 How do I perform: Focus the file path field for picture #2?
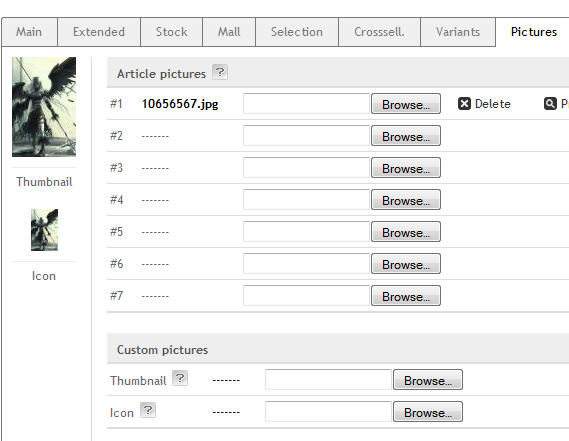coord(306,136)
